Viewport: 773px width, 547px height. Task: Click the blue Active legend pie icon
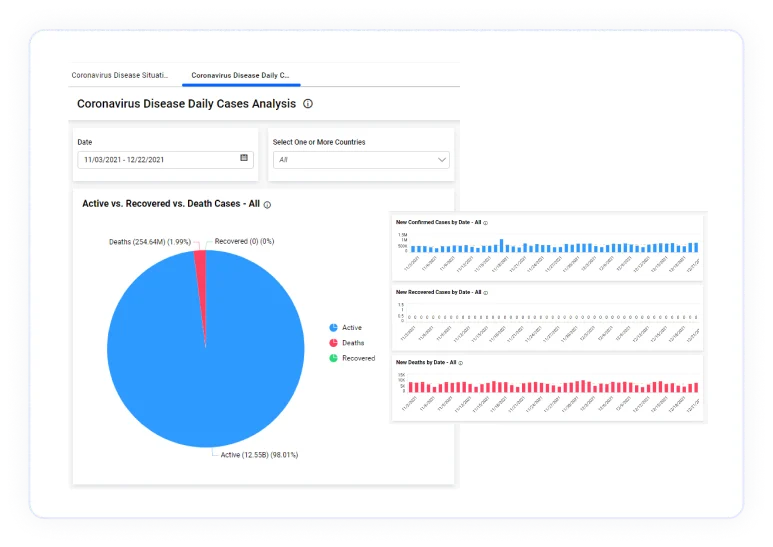pos(333,328)
